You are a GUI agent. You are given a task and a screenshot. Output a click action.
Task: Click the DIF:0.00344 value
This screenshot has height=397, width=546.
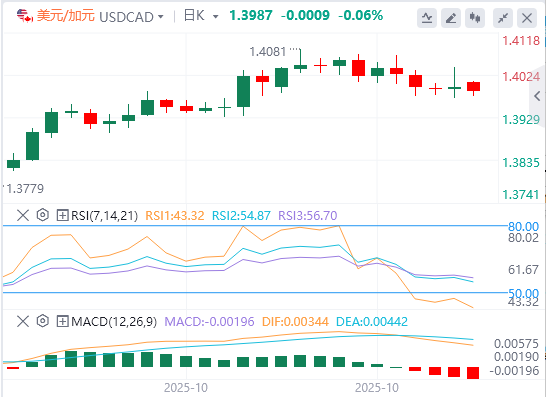tap(295, 321)
